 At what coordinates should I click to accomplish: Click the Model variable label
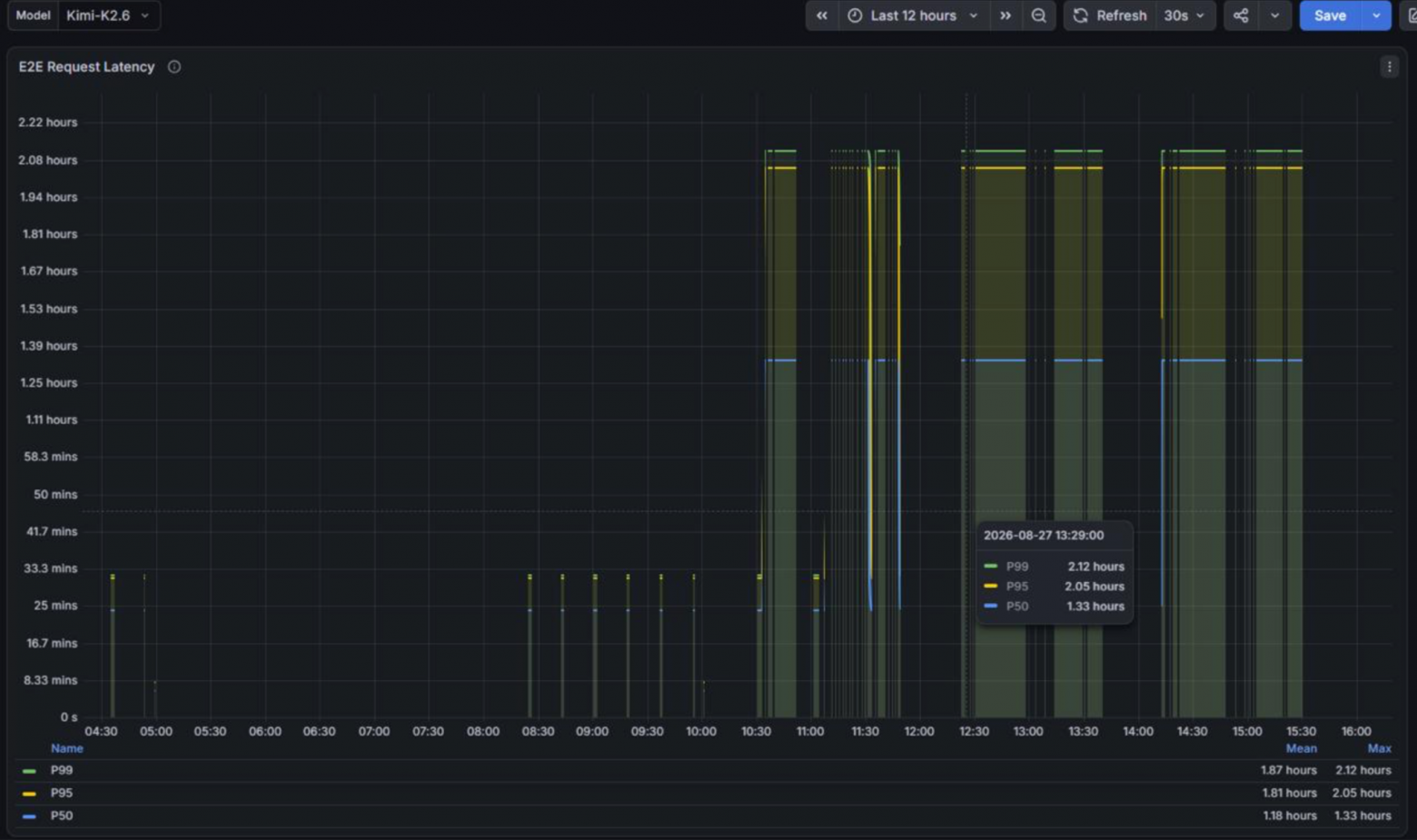coord(33,15)
